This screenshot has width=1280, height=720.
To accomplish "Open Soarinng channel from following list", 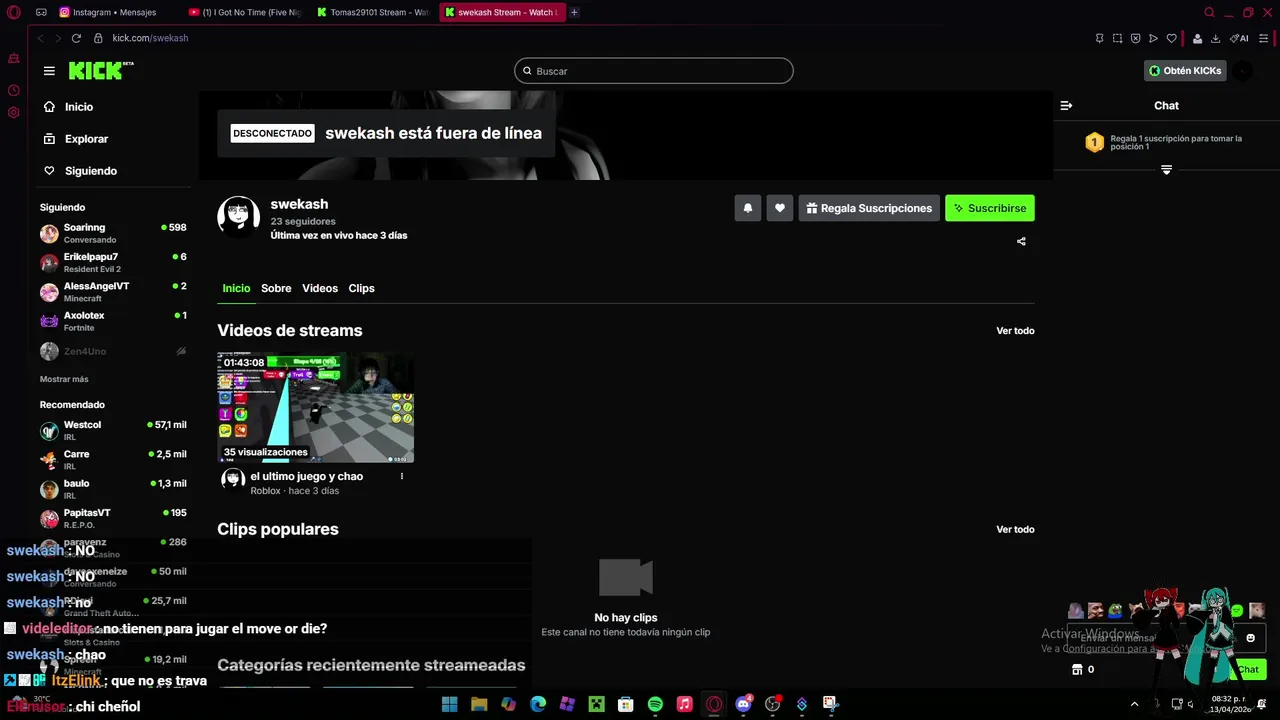I will click(113, 233).
